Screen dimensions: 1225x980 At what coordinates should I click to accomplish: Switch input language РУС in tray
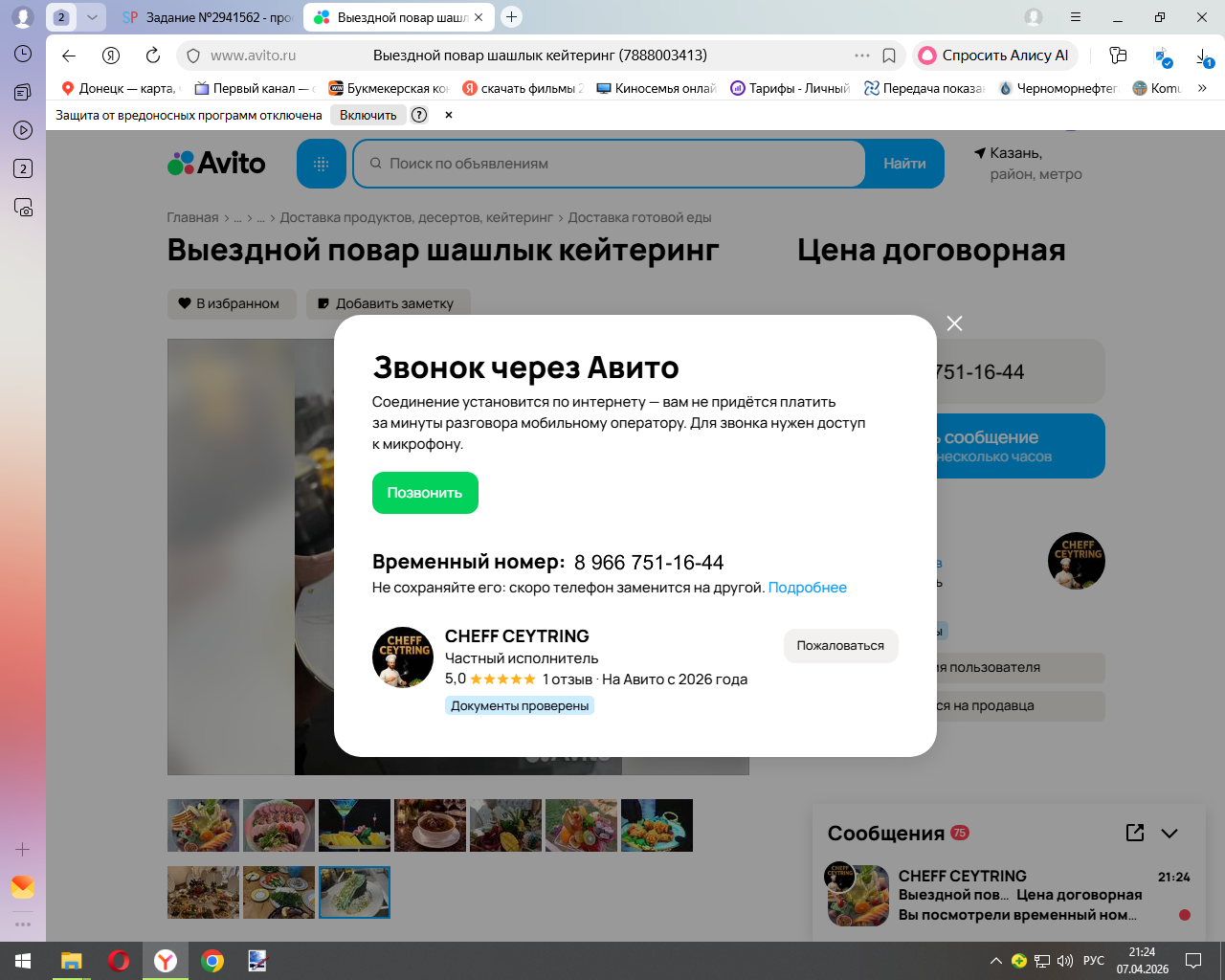[1094, 961]
